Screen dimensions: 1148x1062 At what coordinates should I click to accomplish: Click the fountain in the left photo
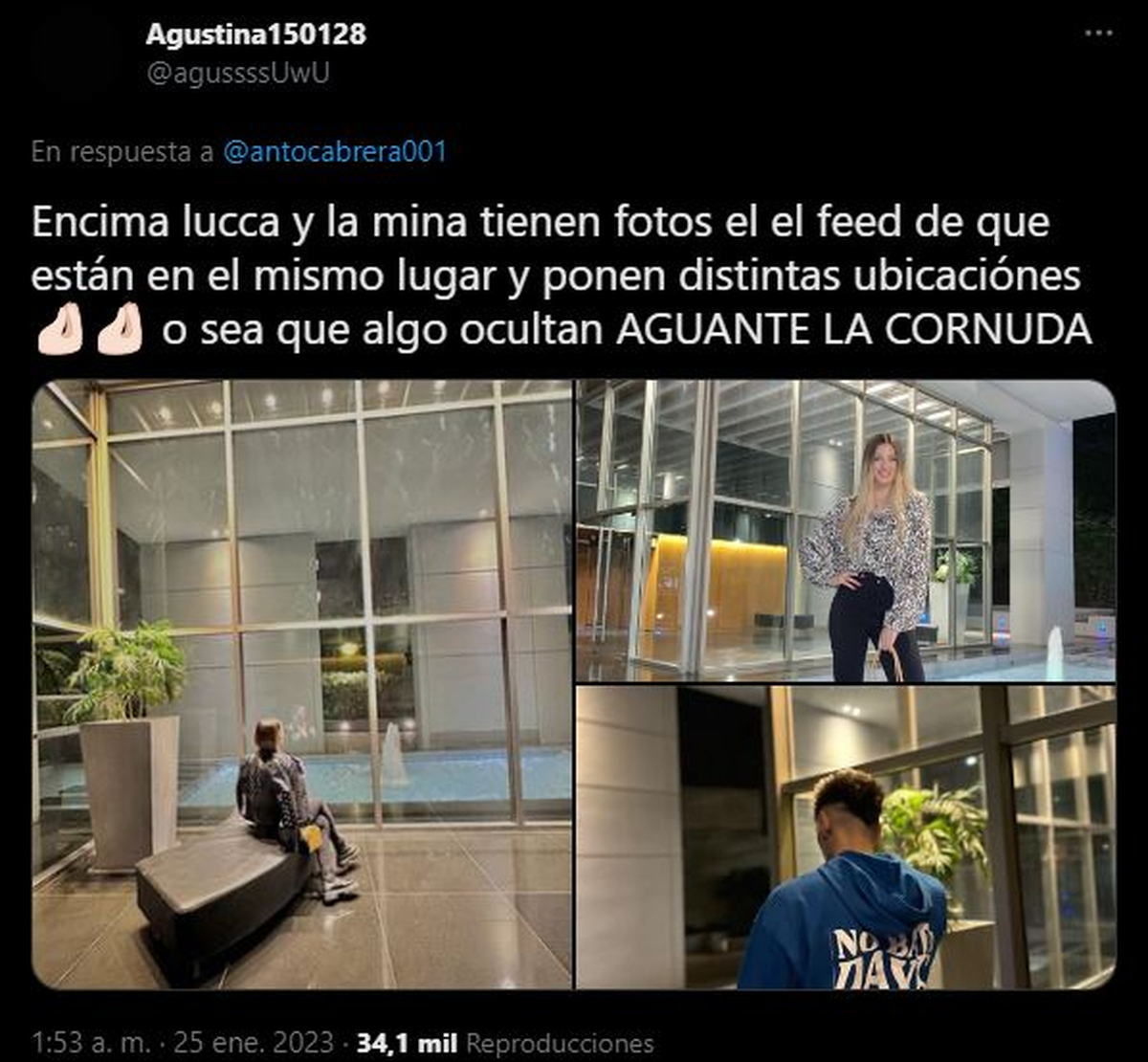coord(393,755)
